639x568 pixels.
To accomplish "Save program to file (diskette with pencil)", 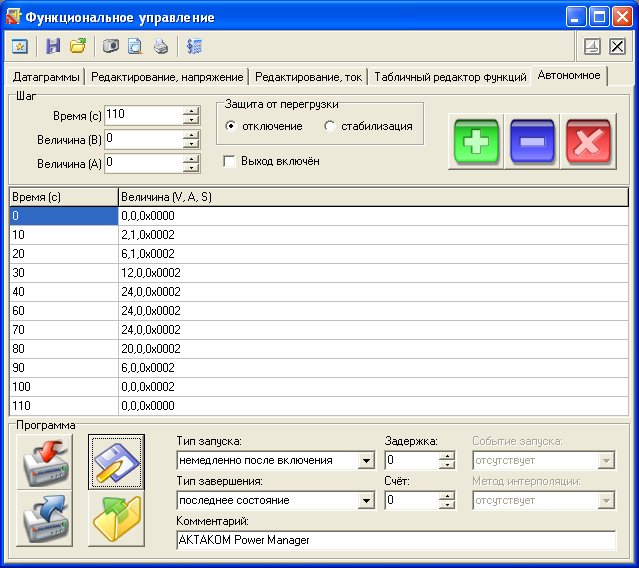I will click(117, 462).
